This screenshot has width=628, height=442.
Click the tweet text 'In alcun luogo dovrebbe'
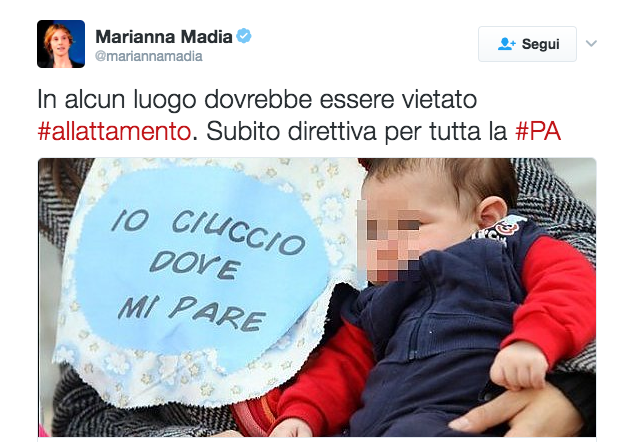[174, 99]
